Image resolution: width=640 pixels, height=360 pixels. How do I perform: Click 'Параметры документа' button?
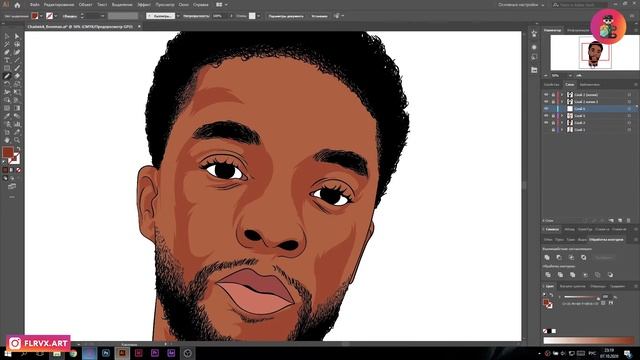tap(286, 16)
